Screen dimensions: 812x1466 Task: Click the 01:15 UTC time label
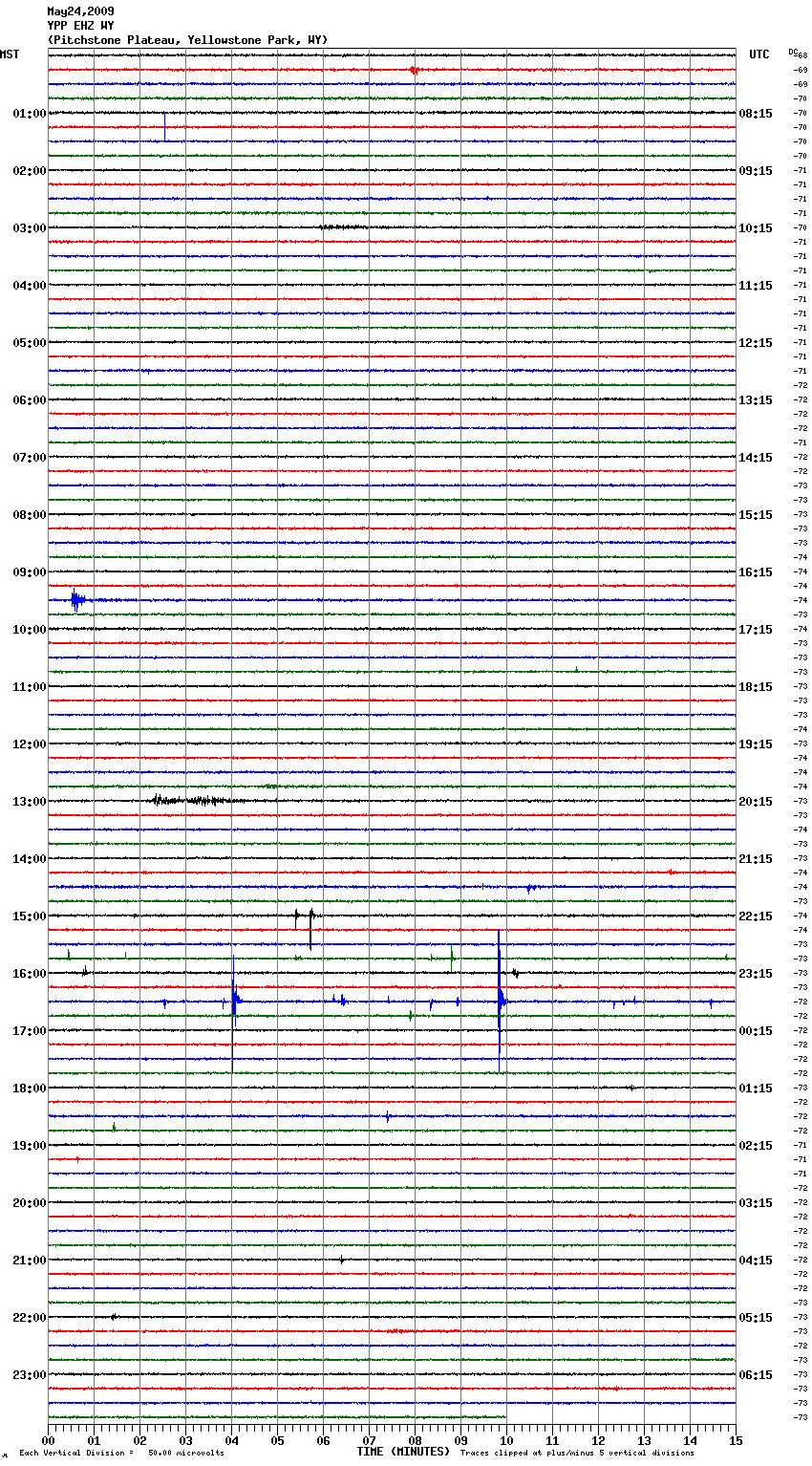tap(756, 1089)
